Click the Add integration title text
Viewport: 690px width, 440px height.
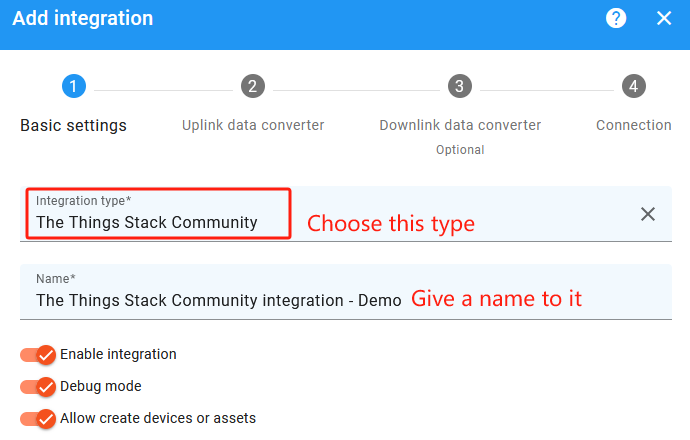[x=83, y=18]
